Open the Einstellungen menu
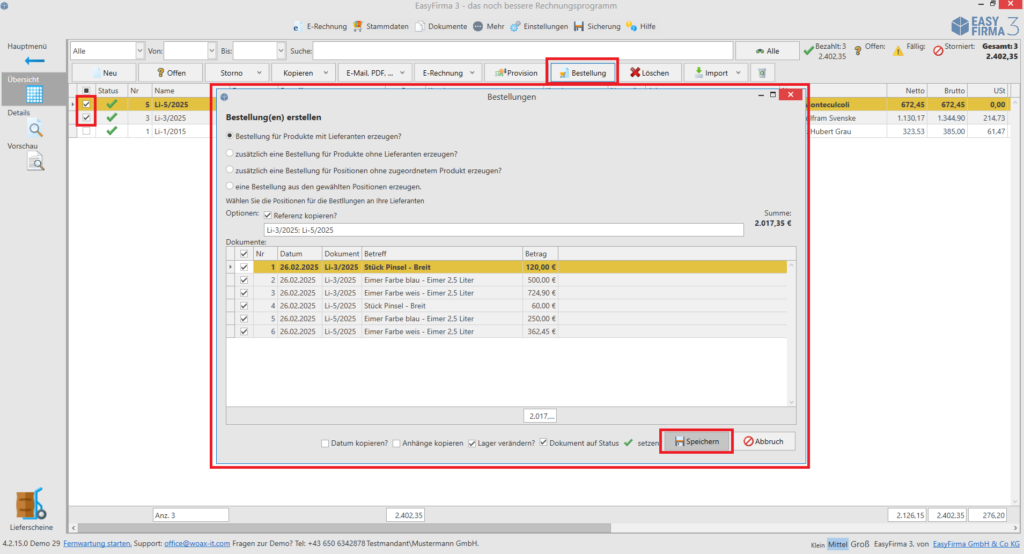The width and height of the screenshot is (1024, 554). point(539,27)
